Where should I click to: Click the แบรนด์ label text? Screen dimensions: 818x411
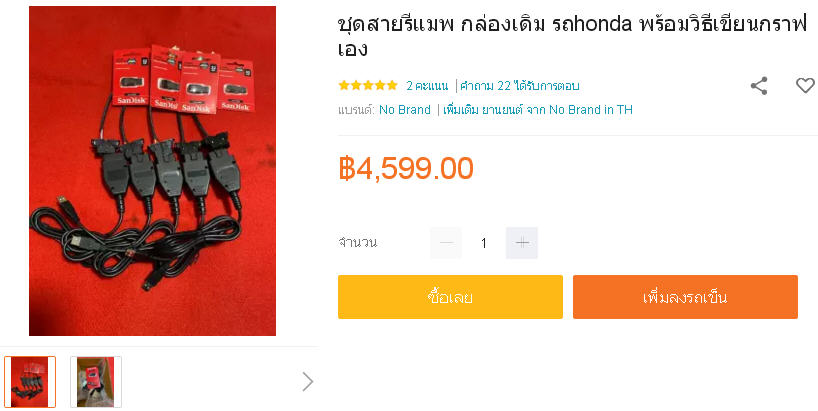[356, 110]
